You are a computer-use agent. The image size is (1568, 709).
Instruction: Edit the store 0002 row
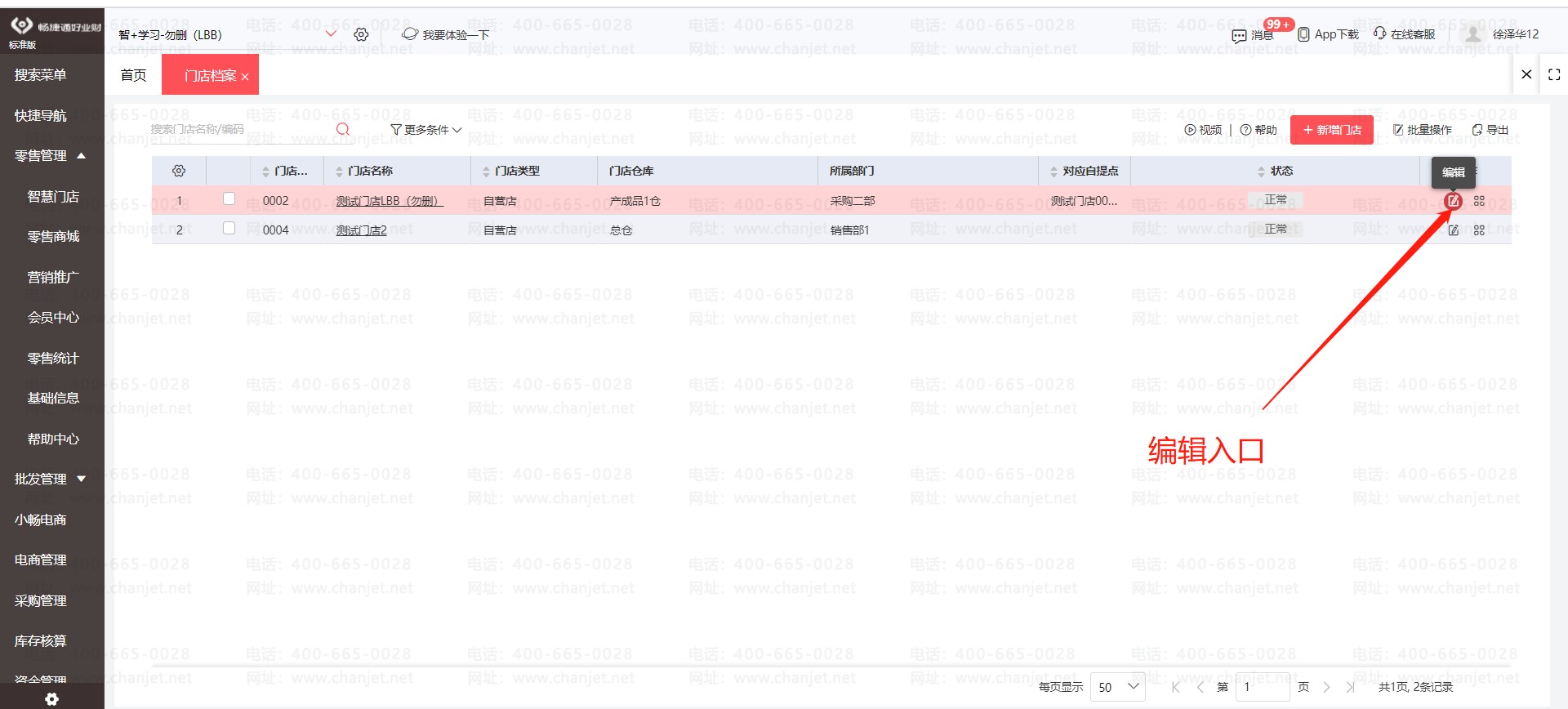coord(1454,201)
